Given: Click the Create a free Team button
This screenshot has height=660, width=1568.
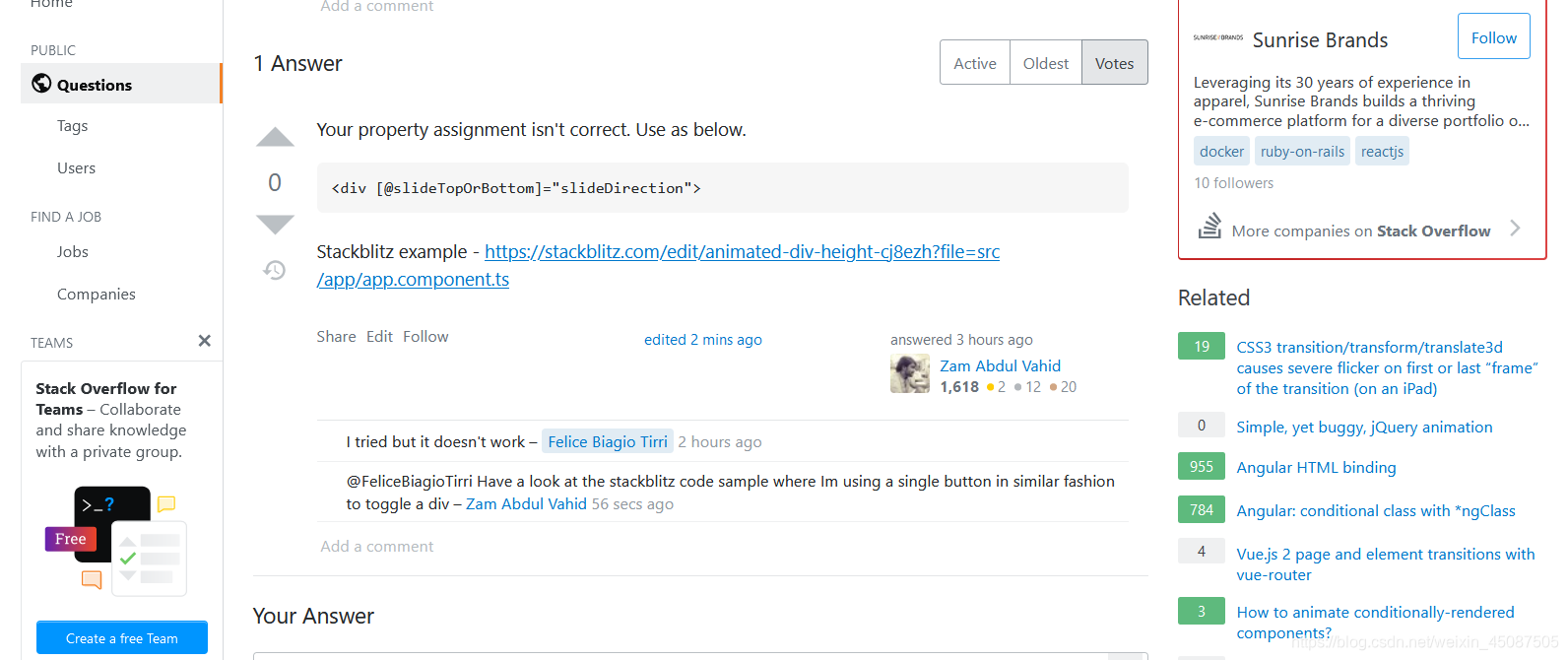Looking at the screenshot, I should (122, 638).
